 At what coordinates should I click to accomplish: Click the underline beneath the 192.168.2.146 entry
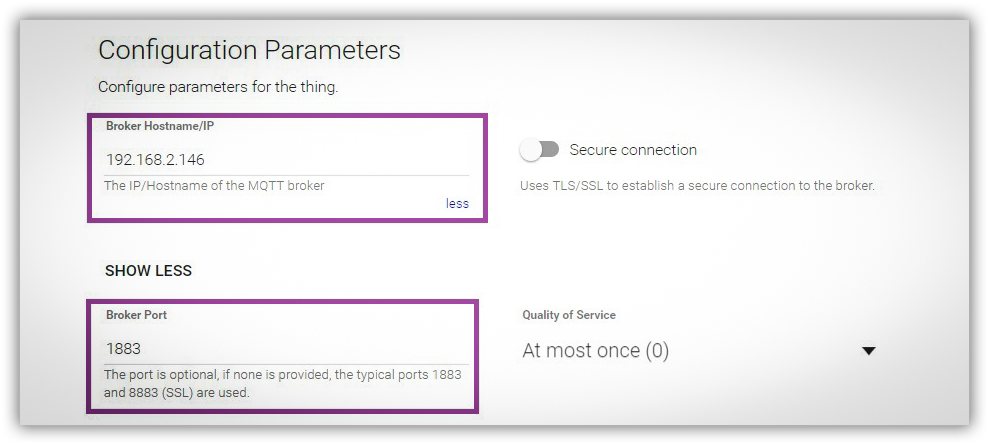tap(287, 175)
